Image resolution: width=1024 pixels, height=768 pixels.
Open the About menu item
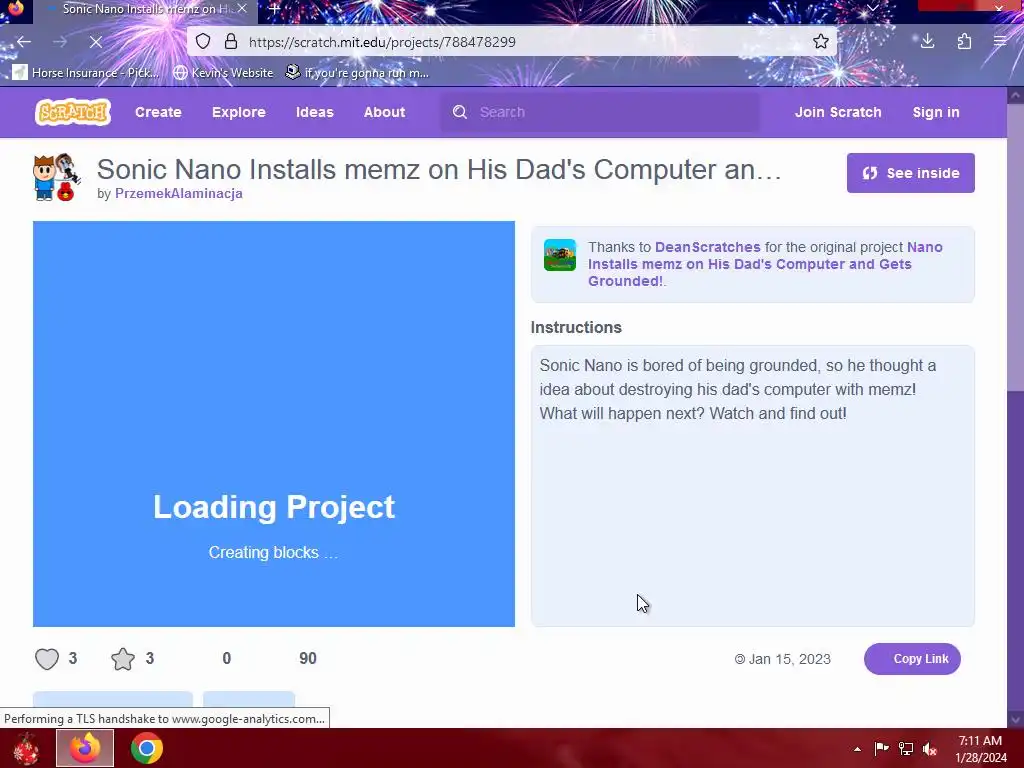[384, 112]
